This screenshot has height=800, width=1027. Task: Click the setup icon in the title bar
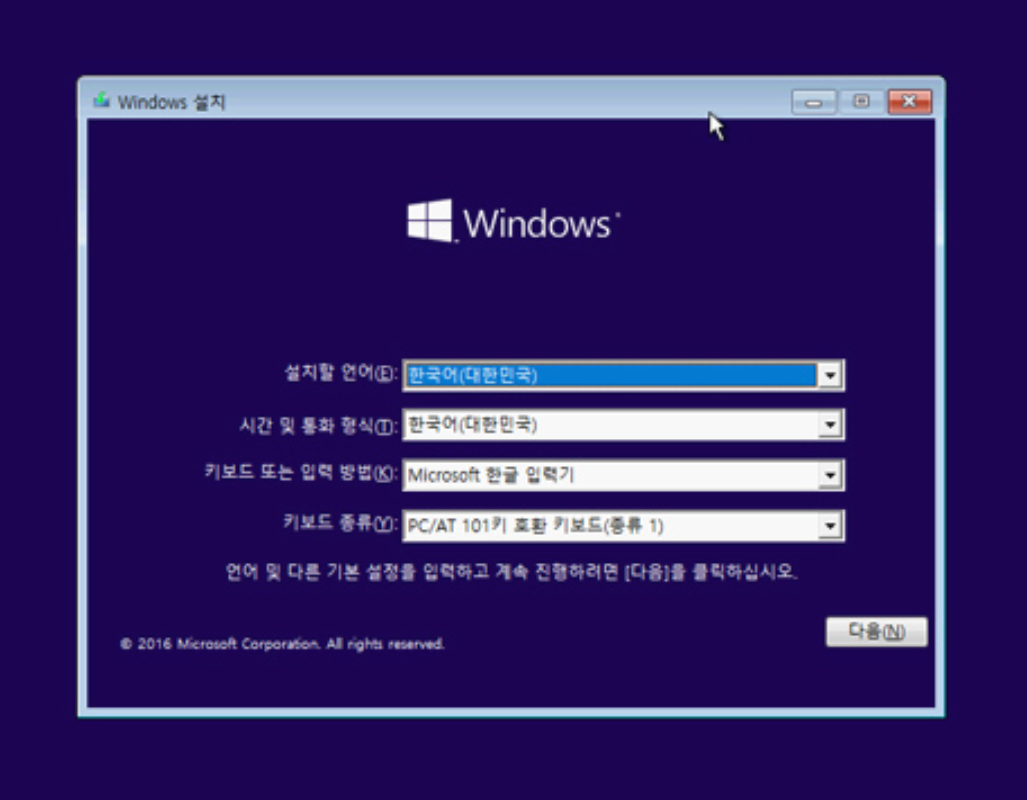(x=100, y=99)
